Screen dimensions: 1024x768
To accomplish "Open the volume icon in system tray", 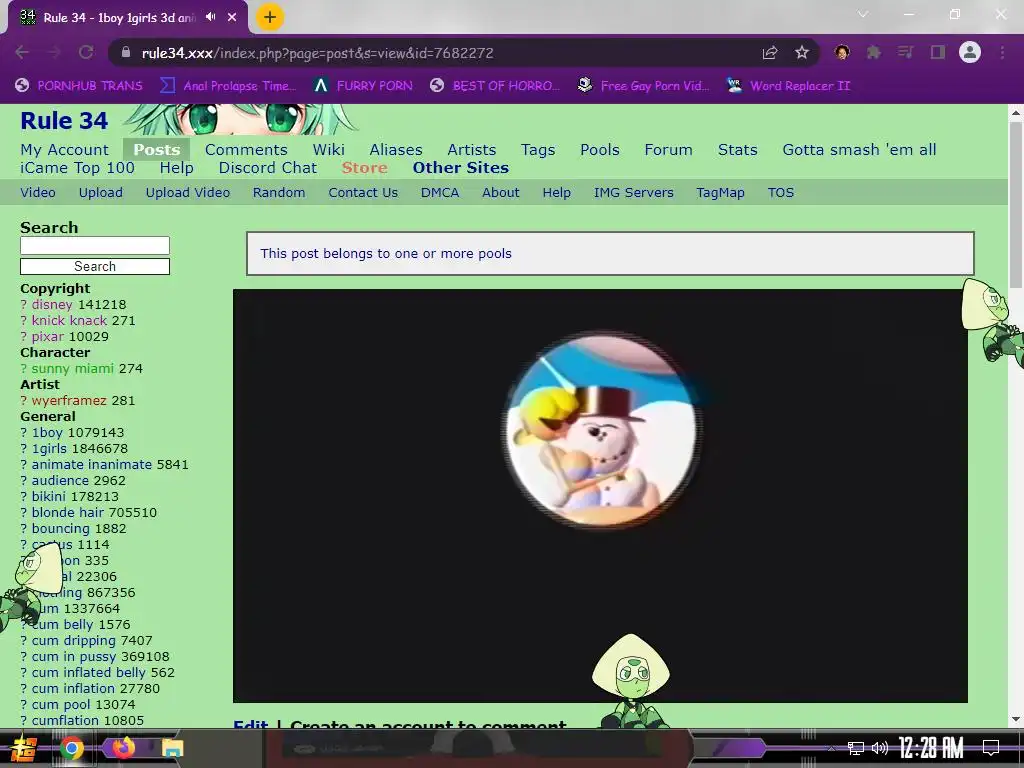I will (x=880, y=748).
